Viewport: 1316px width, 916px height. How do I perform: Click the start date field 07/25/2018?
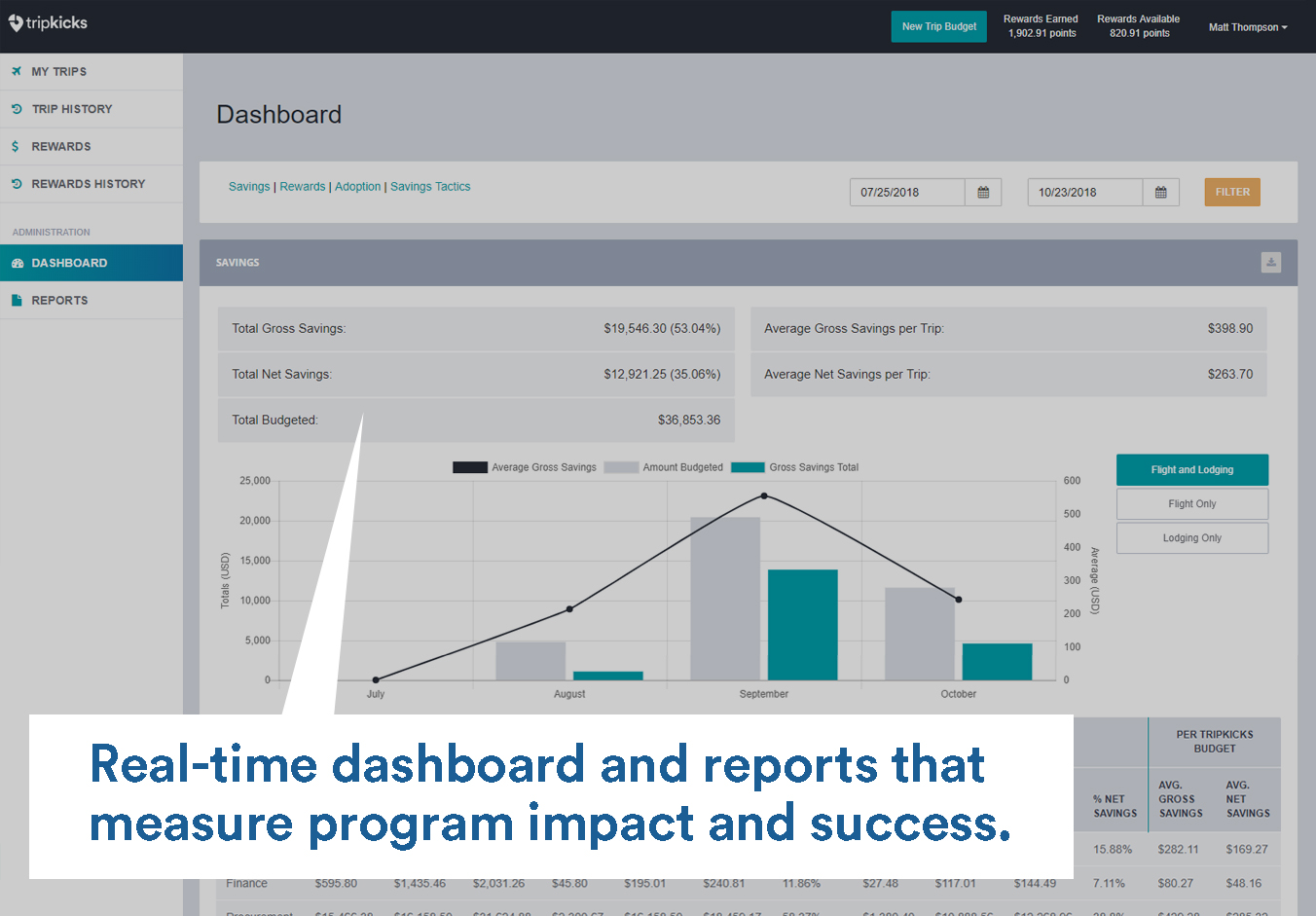pos(906,193)
